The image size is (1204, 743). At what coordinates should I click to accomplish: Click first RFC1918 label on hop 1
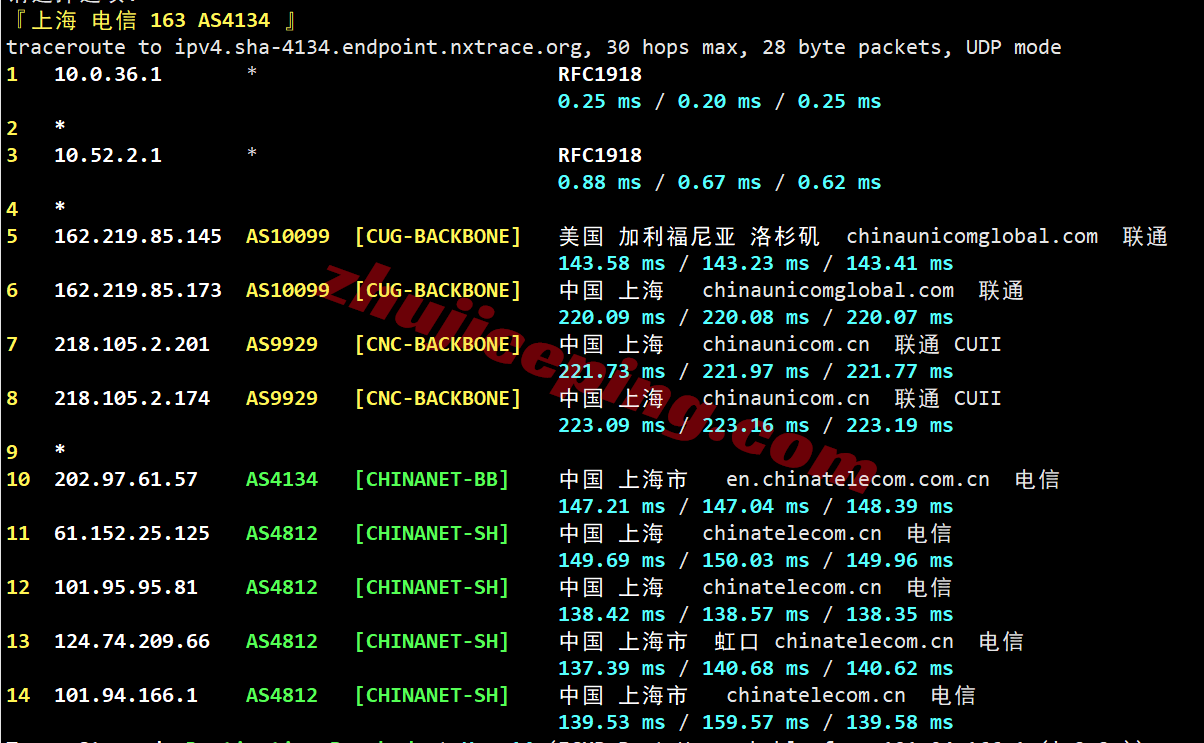pos(600,74)
